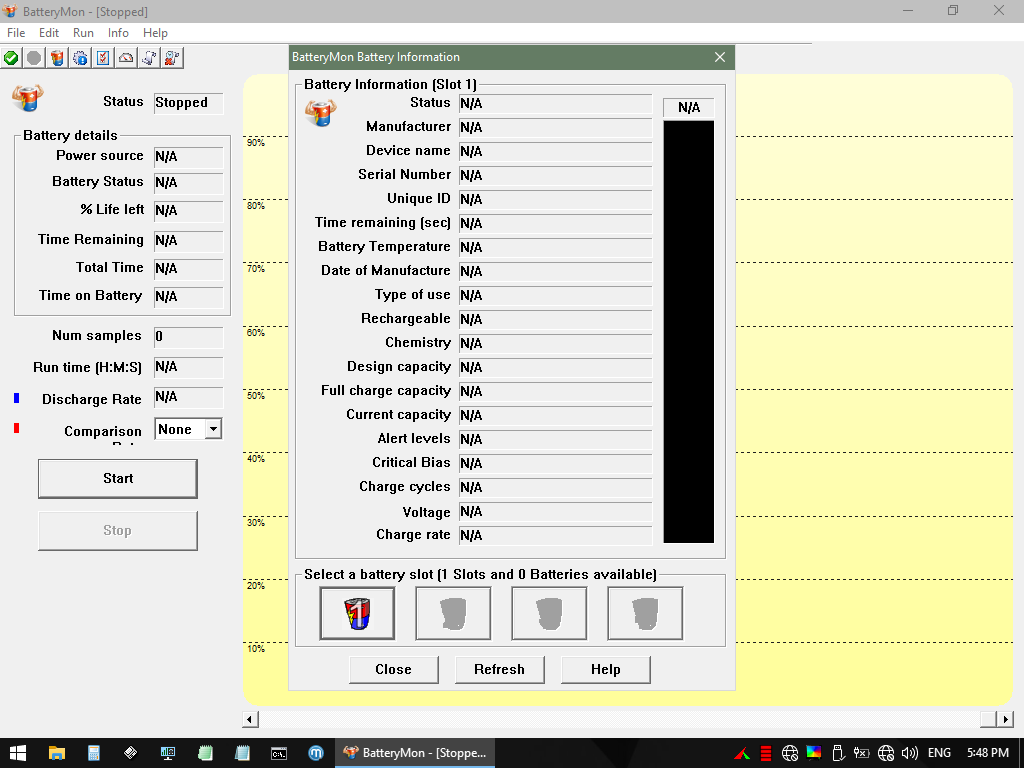Open the File menu
This screenshot has width=1024, height=768.
pos(16,33)
